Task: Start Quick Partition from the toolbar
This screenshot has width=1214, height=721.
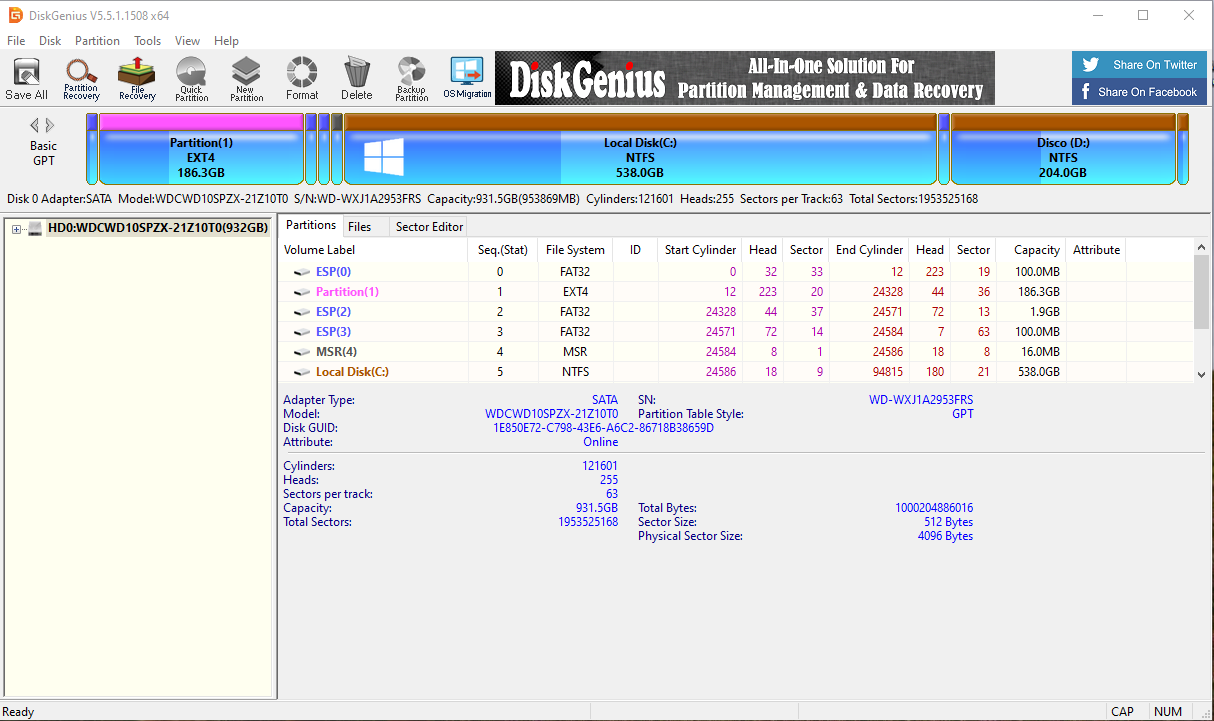Action: (x=191, y=79)
